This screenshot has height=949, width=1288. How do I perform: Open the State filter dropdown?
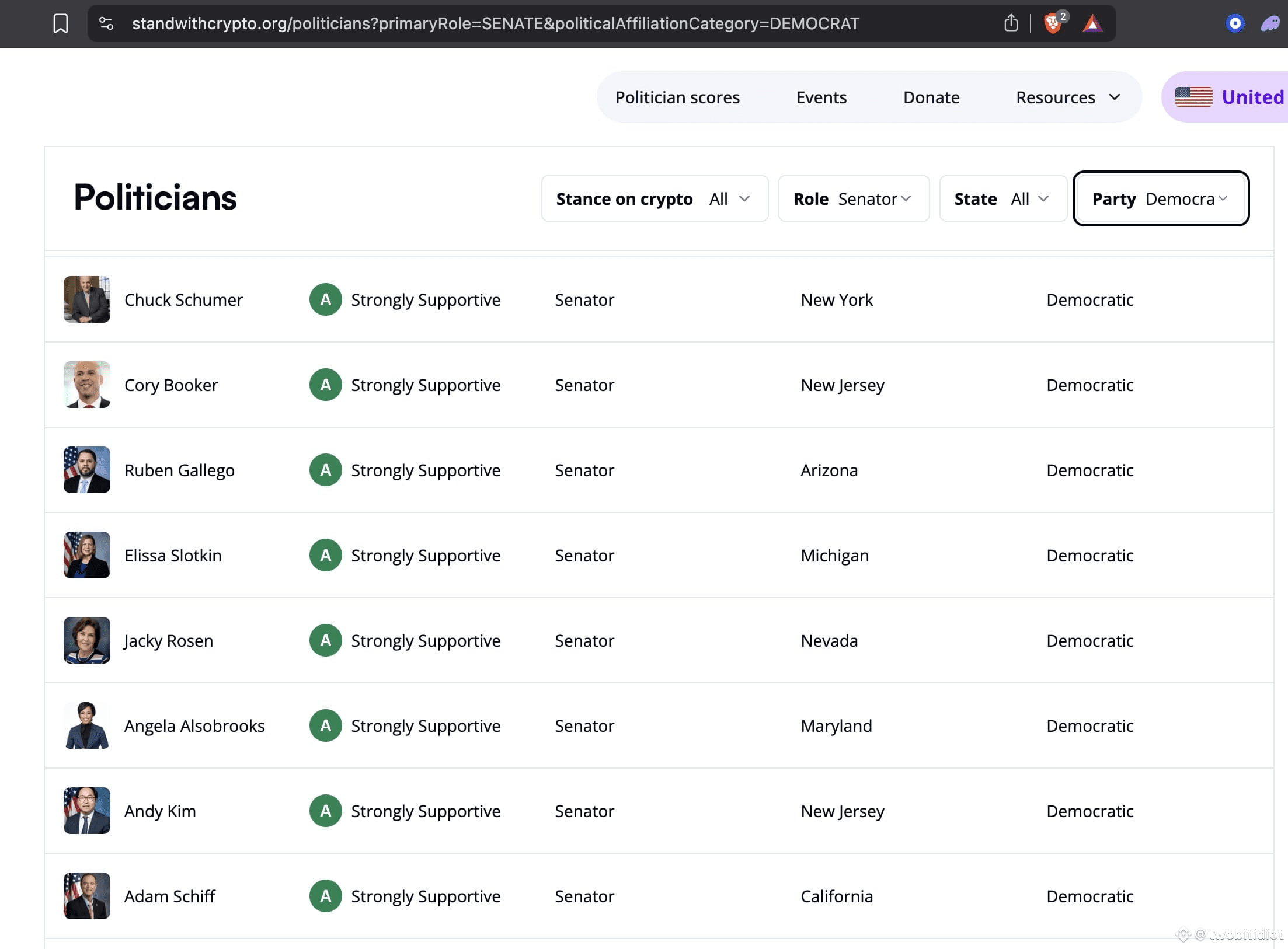[x=1003, y=198]
